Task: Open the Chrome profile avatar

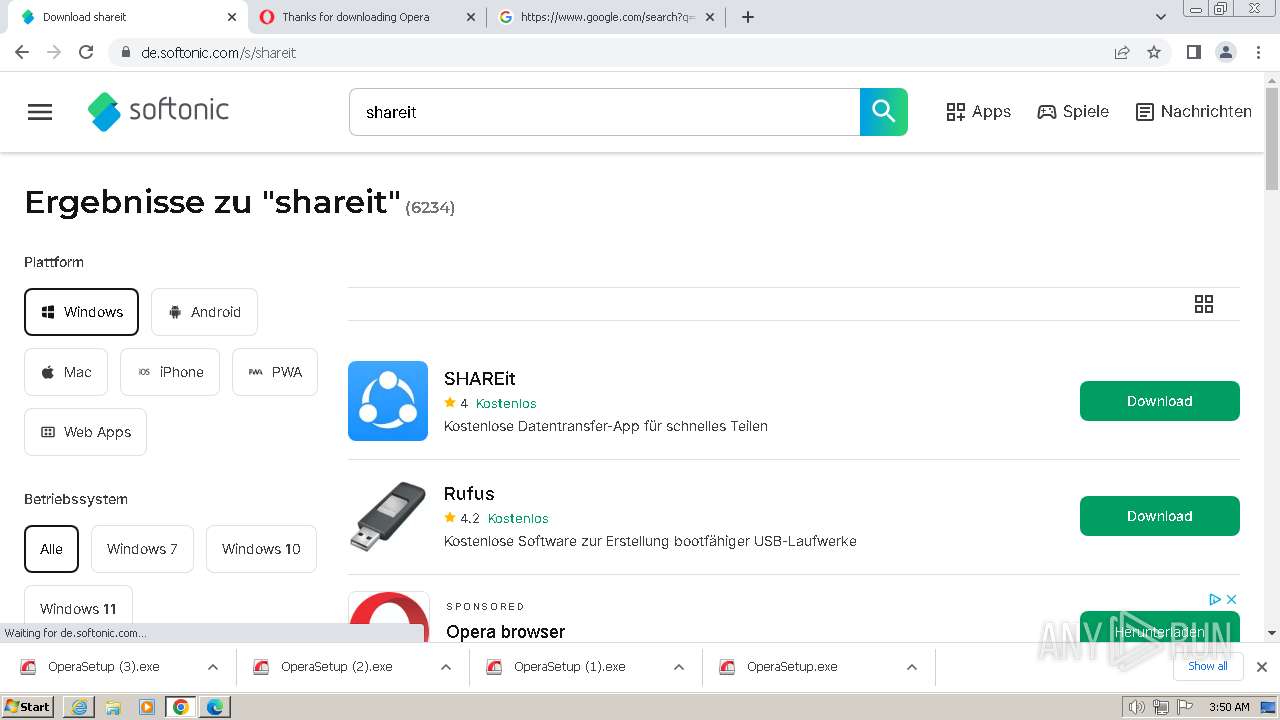Action: pos(1225,52)
